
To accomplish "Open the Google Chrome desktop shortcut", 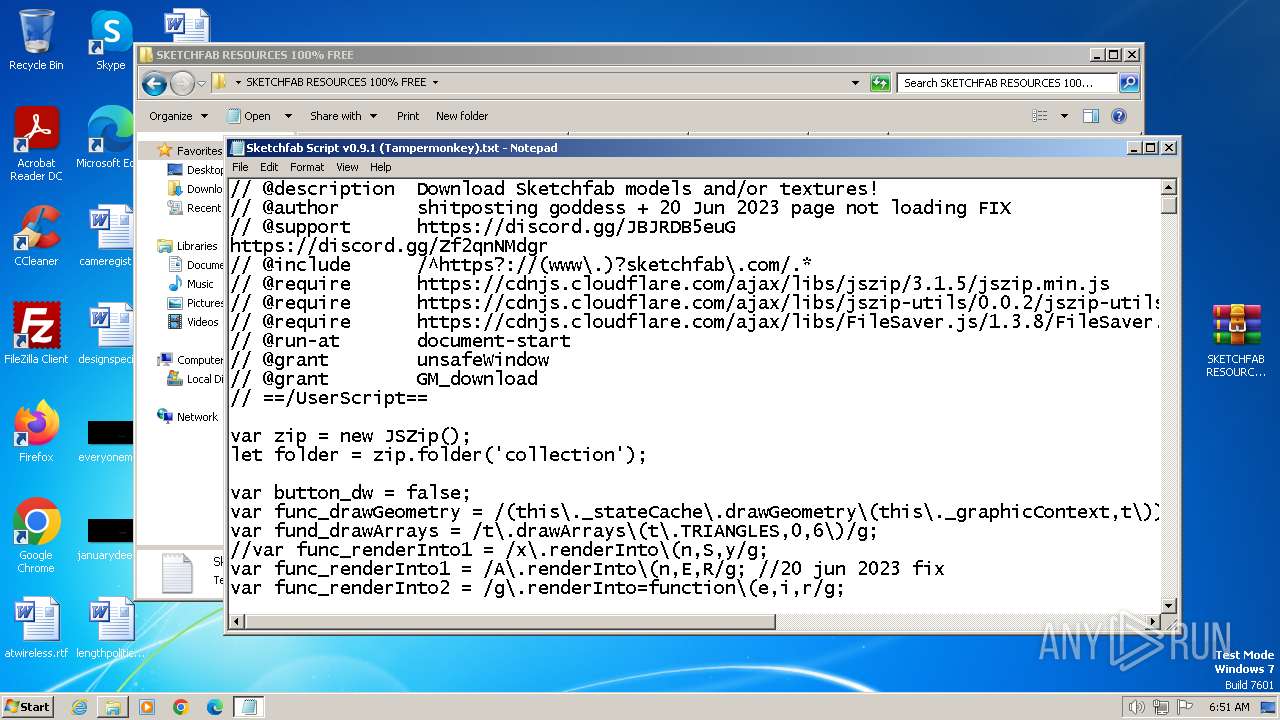I will 36,536.
